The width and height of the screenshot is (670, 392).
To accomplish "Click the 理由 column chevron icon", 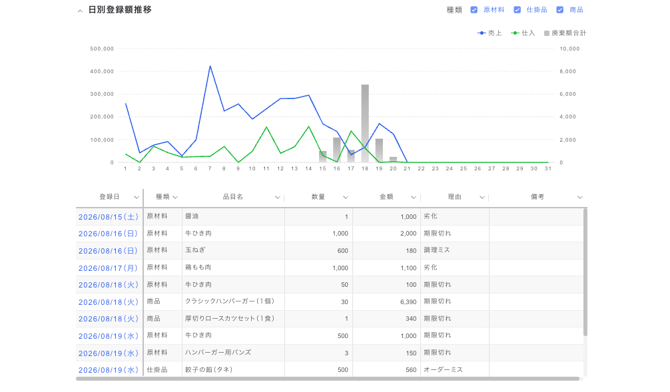I will (x=482, y=197).
